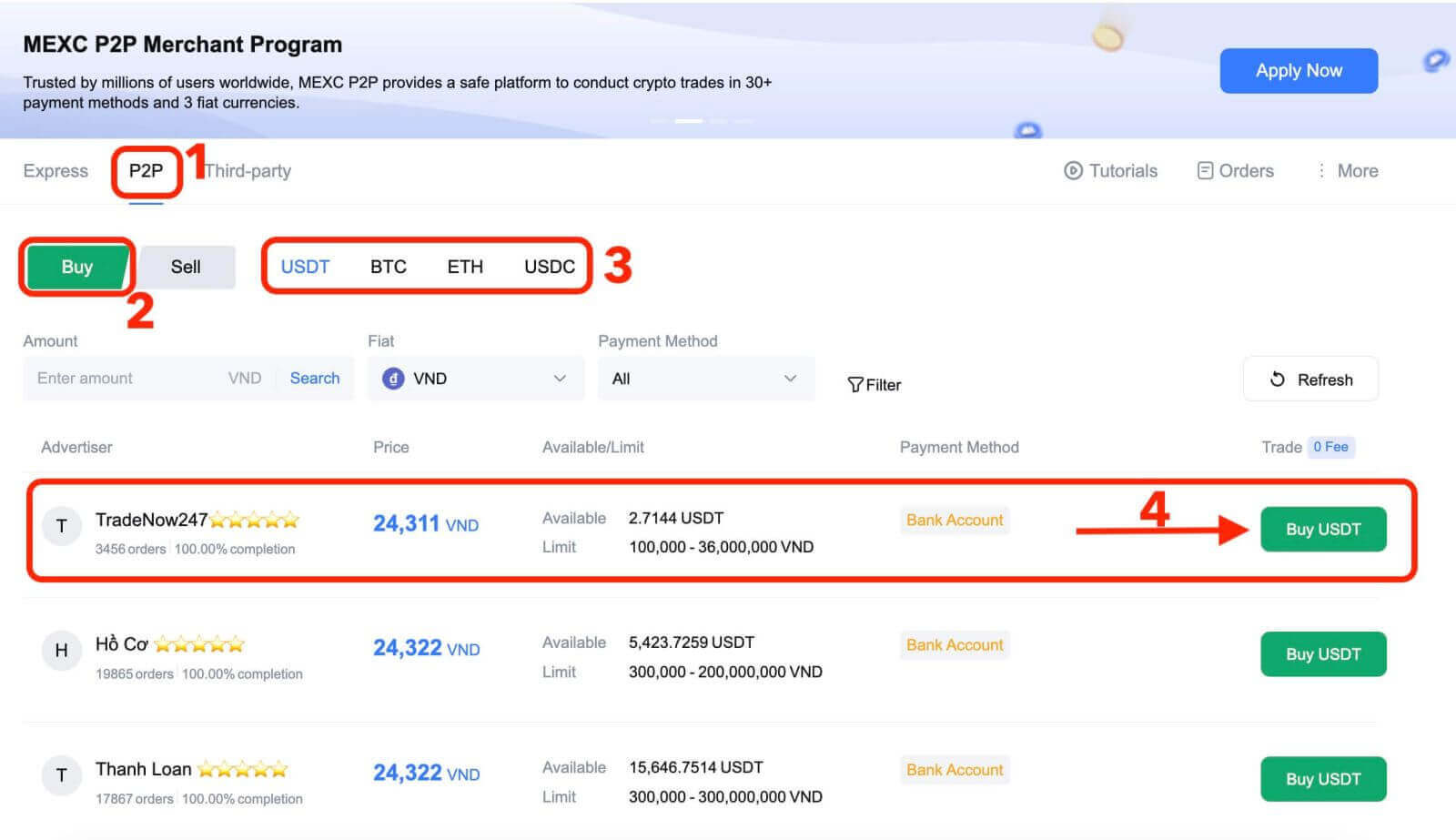This screenshot has height=840, width=1456.
Task: Switch to the Express tab
Action: pos(56,171)
